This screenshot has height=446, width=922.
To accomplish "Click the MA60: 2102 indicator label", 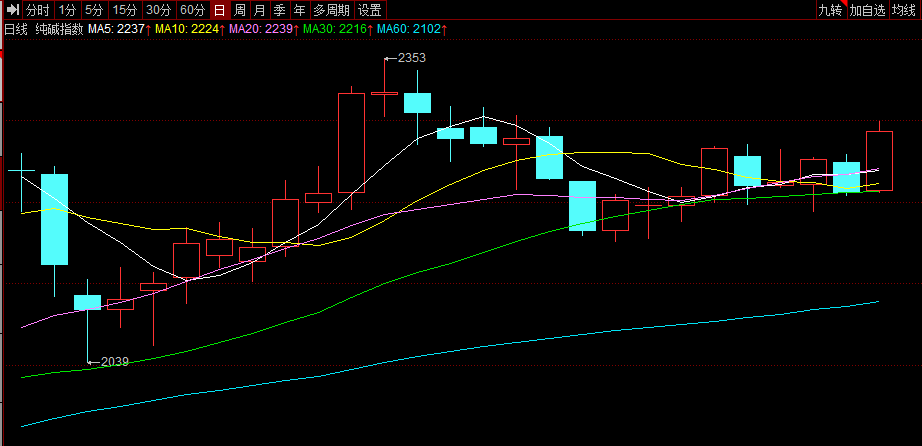I will [412, 29].
